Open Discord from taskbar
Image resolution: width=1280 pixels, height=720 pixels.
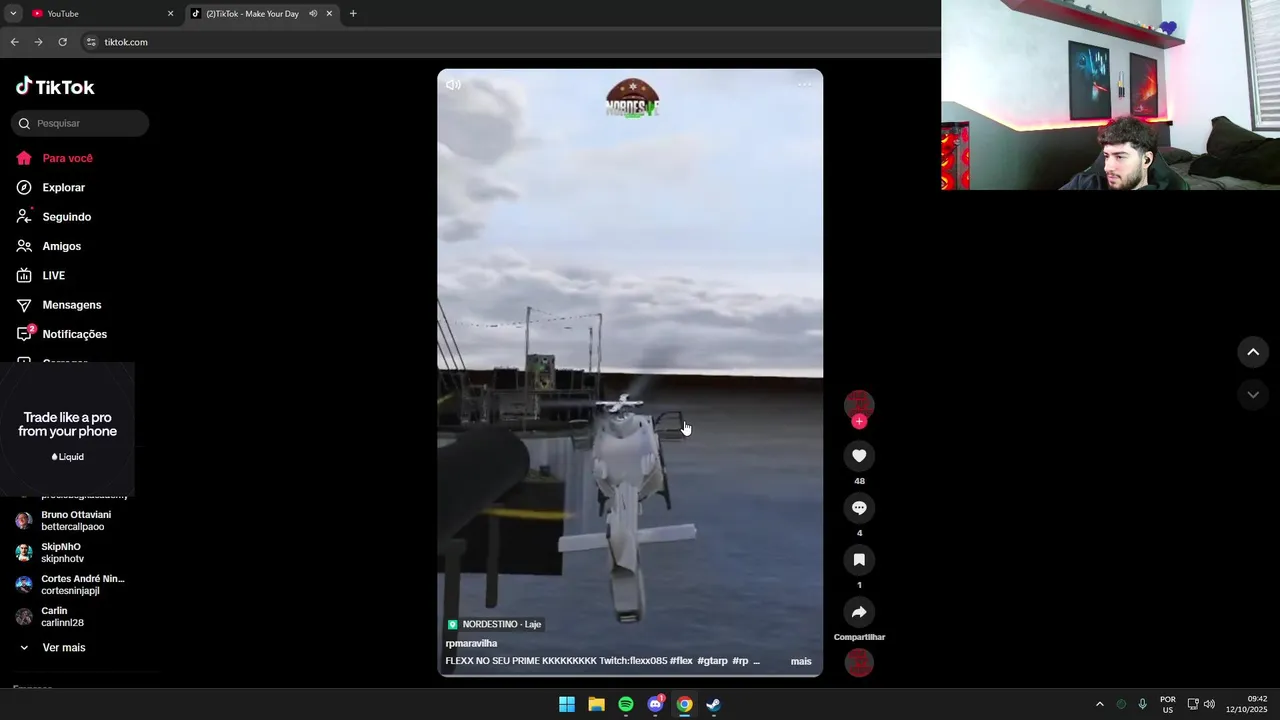(x=655, y=704)
